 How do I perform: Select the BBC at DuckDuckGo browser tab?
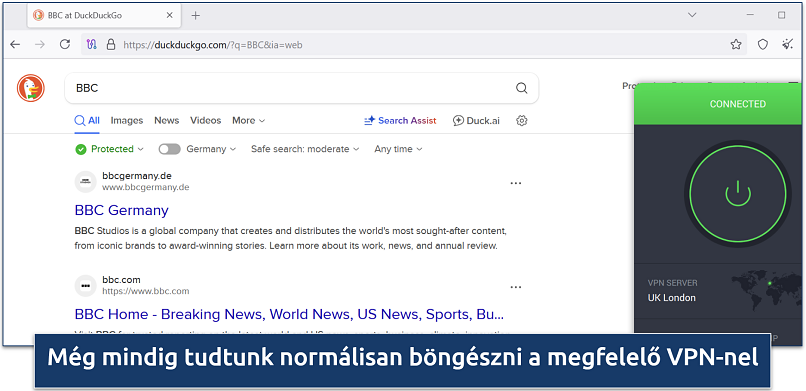tap(103, 15)
